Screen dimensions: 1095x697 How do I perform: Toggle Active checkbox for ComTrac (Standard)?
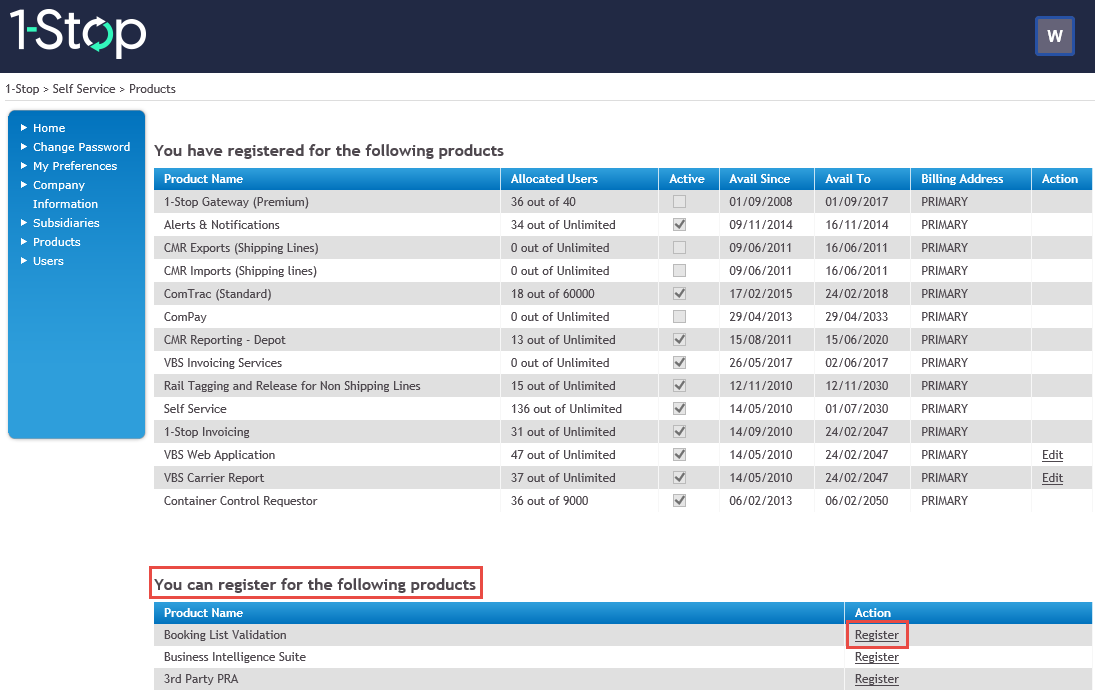click(x=679, y=294)
